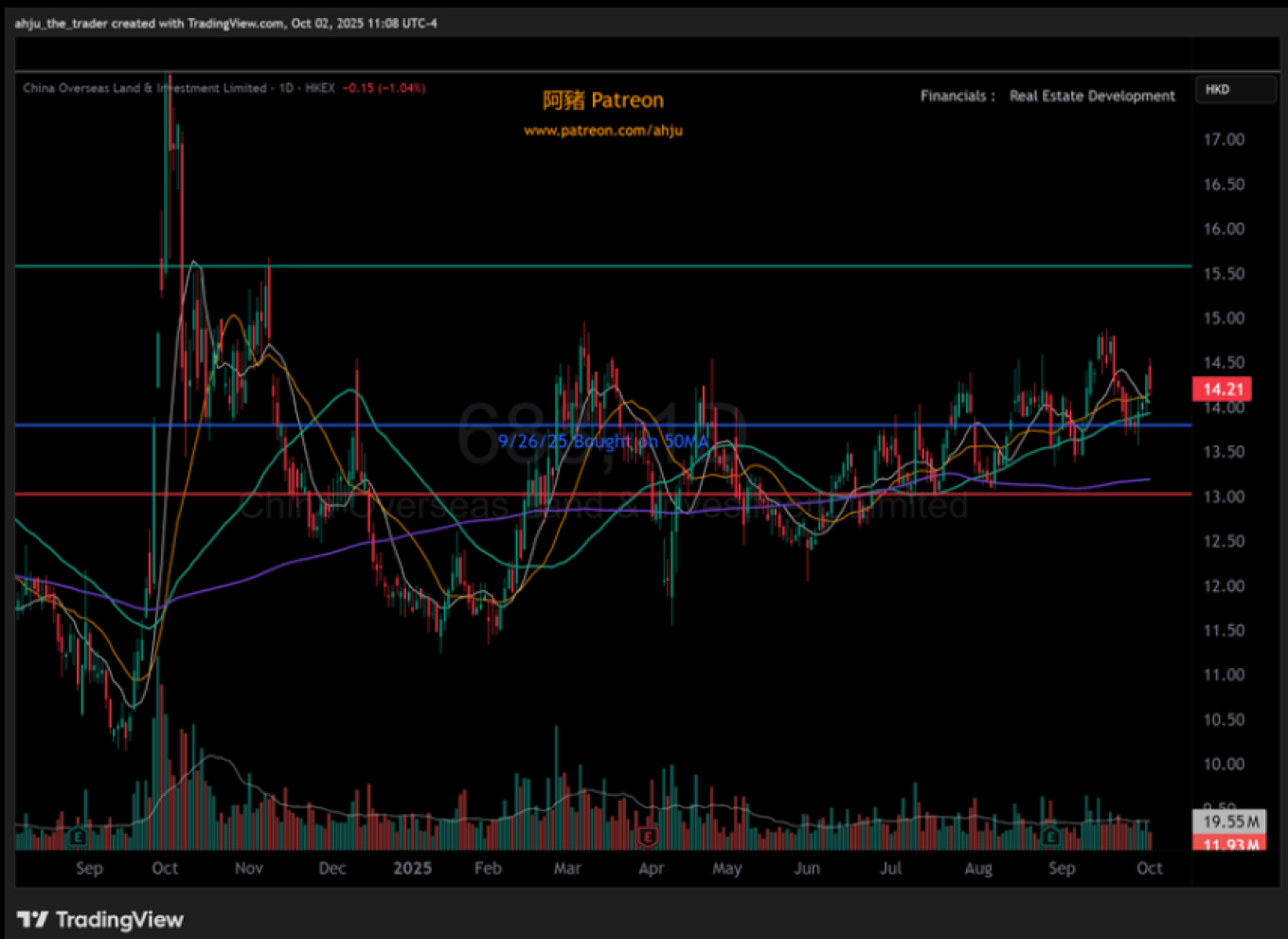Open the HKD currency selector

click(x=1234, y=90)
